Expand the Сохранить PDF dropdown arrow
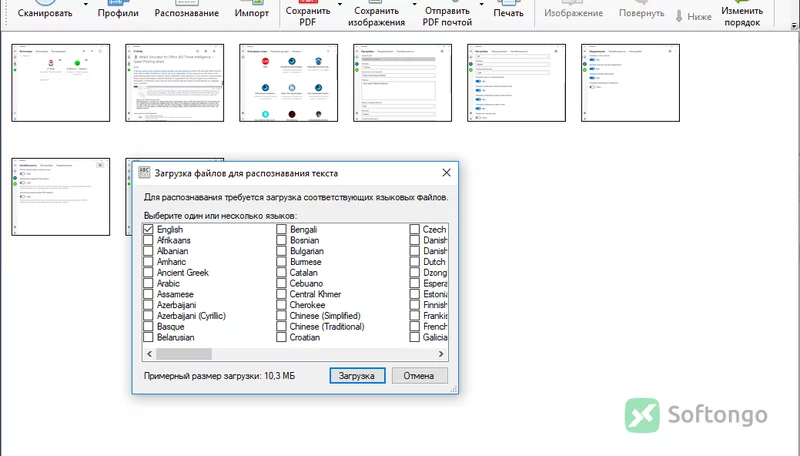This screenshot has width=800, height=456. (340, 5)
